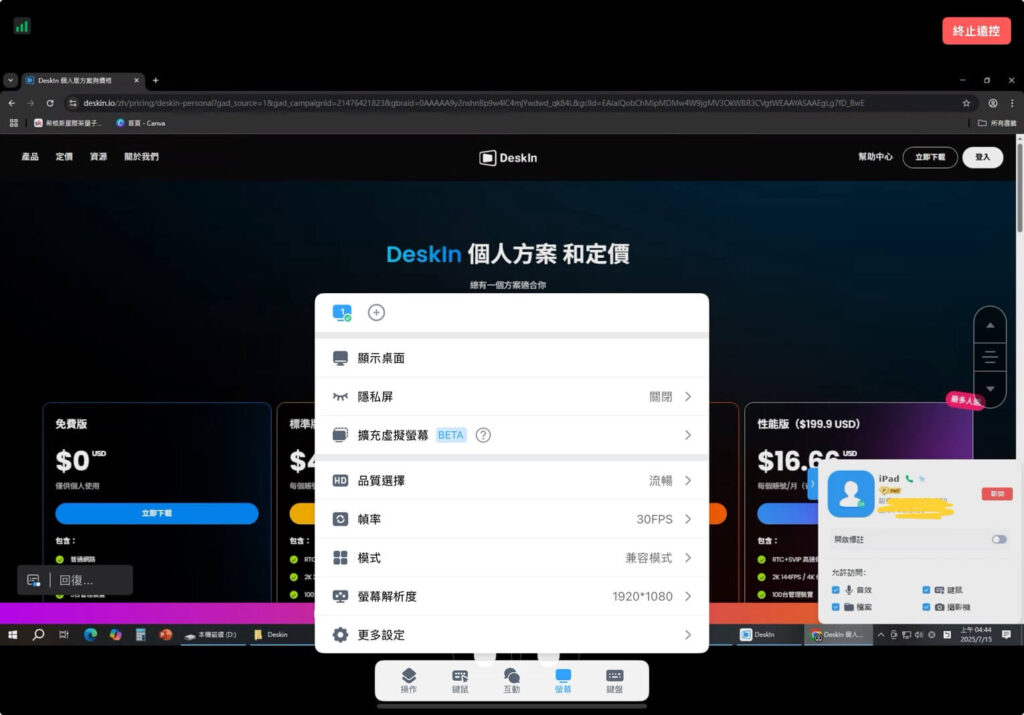Uncheck the 鍵鼠 access checkbox
The width and height of the screenshot is (1024, 715).
[x=926, y=590]
